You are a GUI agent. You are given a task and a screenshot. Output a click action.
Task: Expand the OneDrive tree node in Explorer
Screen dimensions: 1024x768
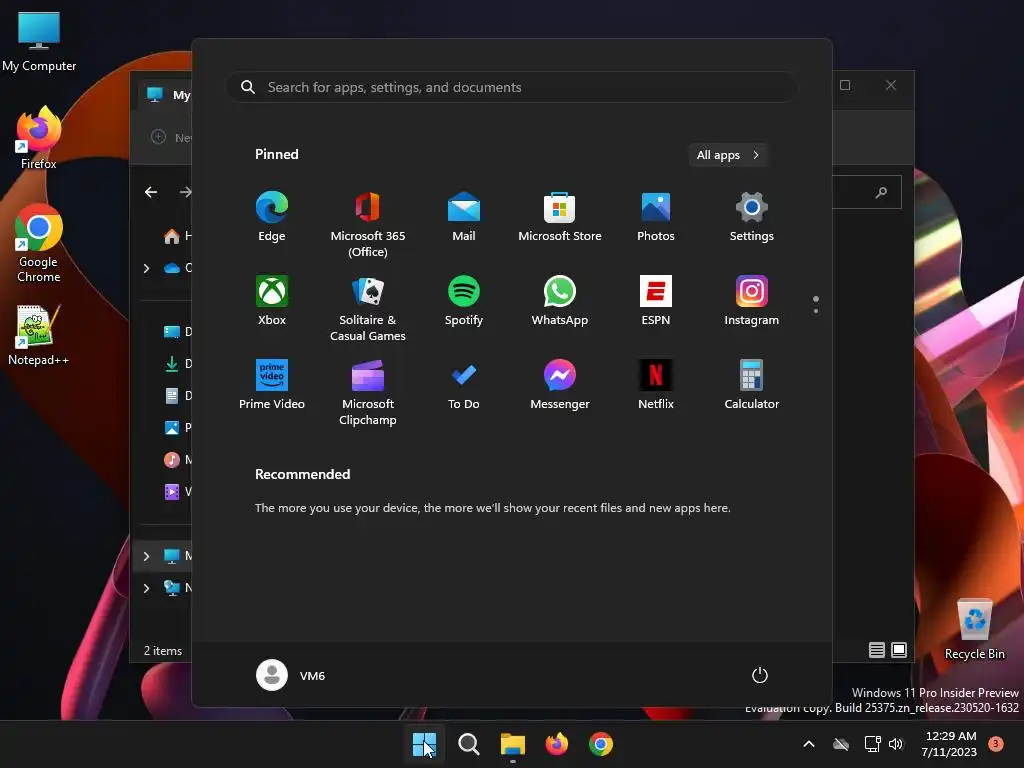146,268
